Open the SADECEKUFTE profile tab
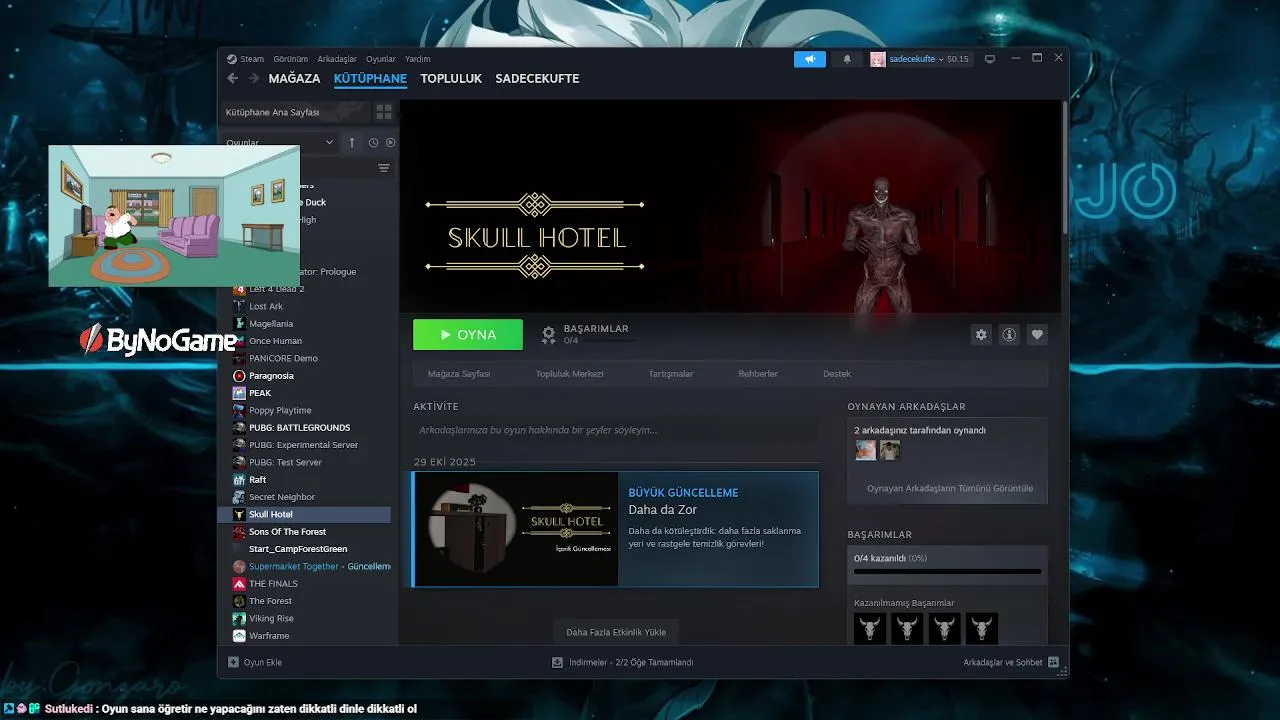Screen dimensions: 1280x720 (x=537, y=78)
